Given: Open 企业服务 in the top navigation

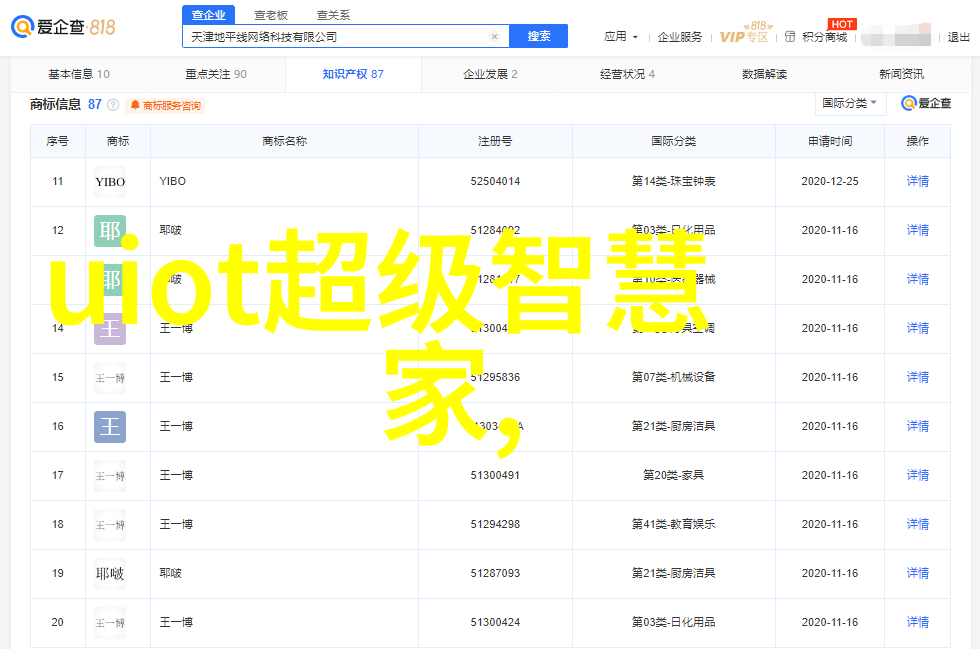Looking at the screenshot, I should tap(680, 37).
